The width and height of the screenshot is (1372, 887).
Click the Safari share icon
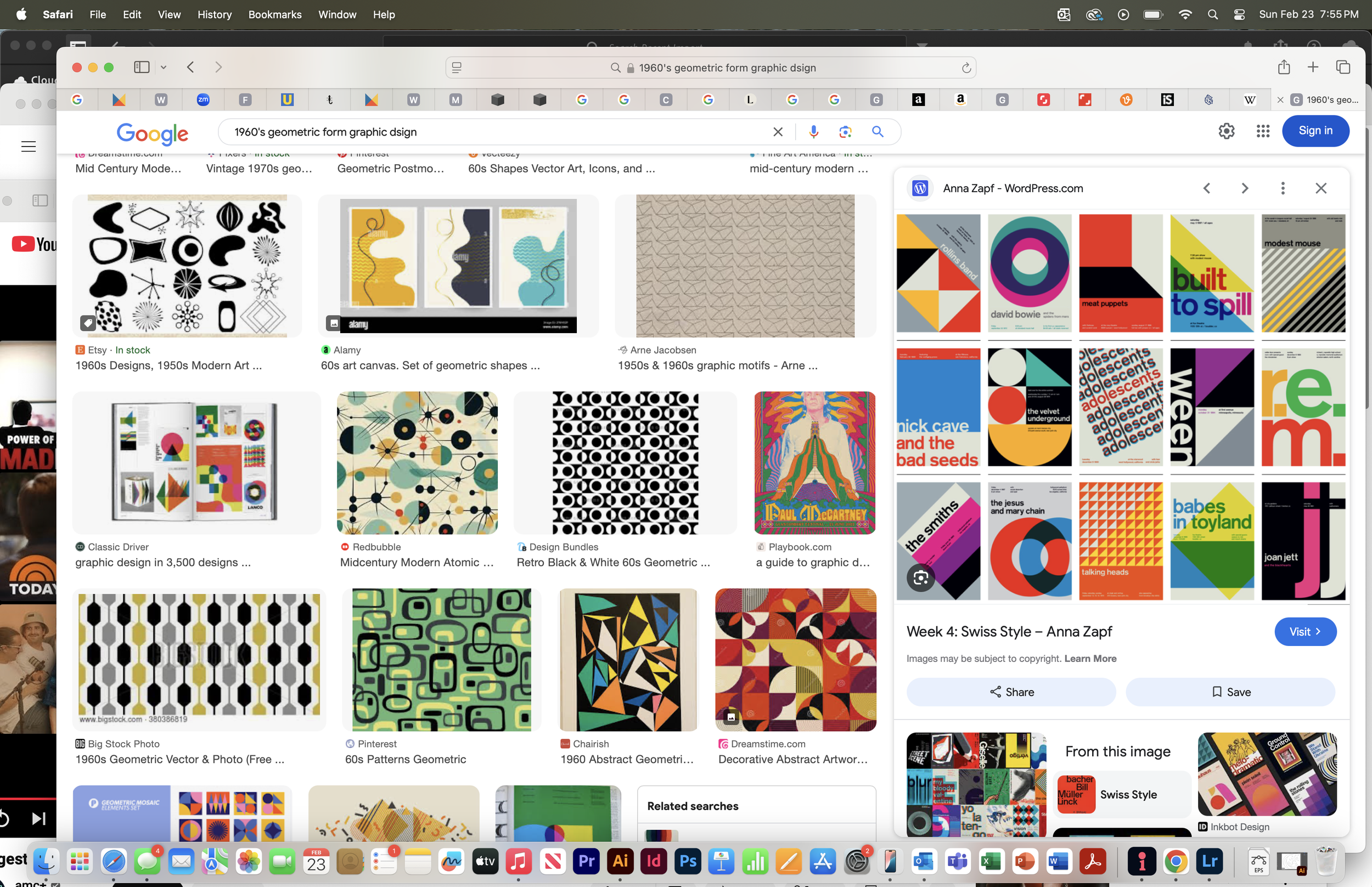(x=1283, y=67)
